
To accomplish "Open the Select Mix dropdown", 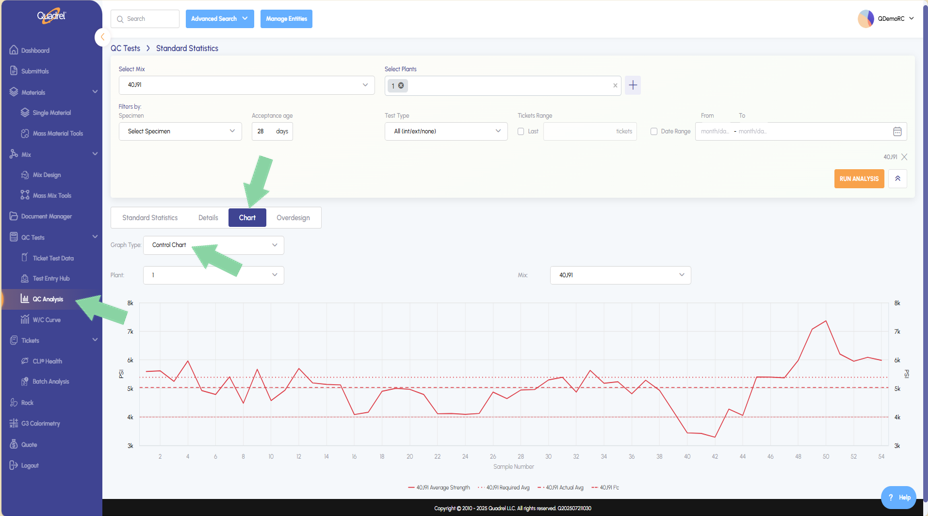I will [246, 85].
